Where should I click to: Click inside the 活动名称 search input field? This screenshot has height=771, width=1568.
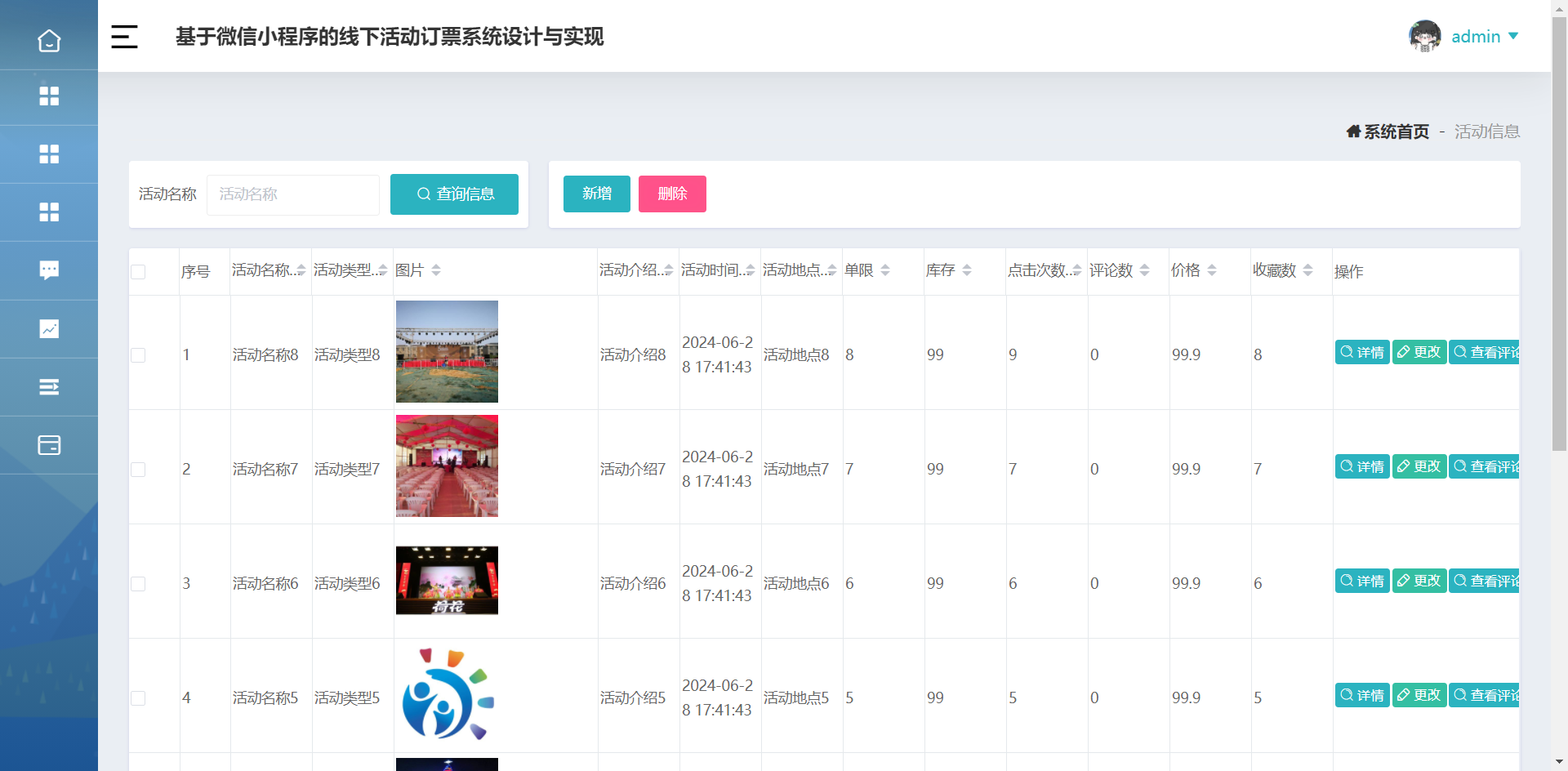pos(292,194)
